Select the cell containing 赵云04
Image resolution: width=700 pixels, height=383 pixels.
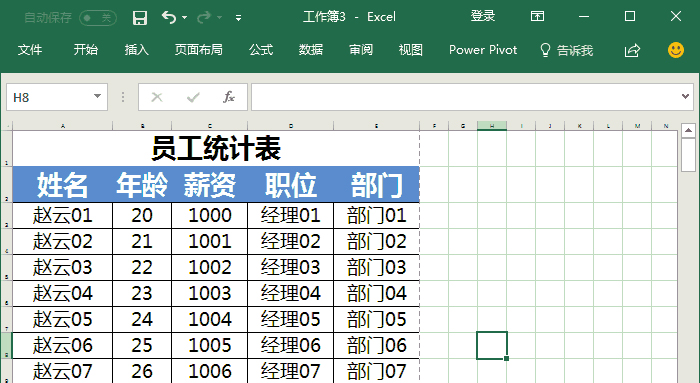(x=62, y=294)
